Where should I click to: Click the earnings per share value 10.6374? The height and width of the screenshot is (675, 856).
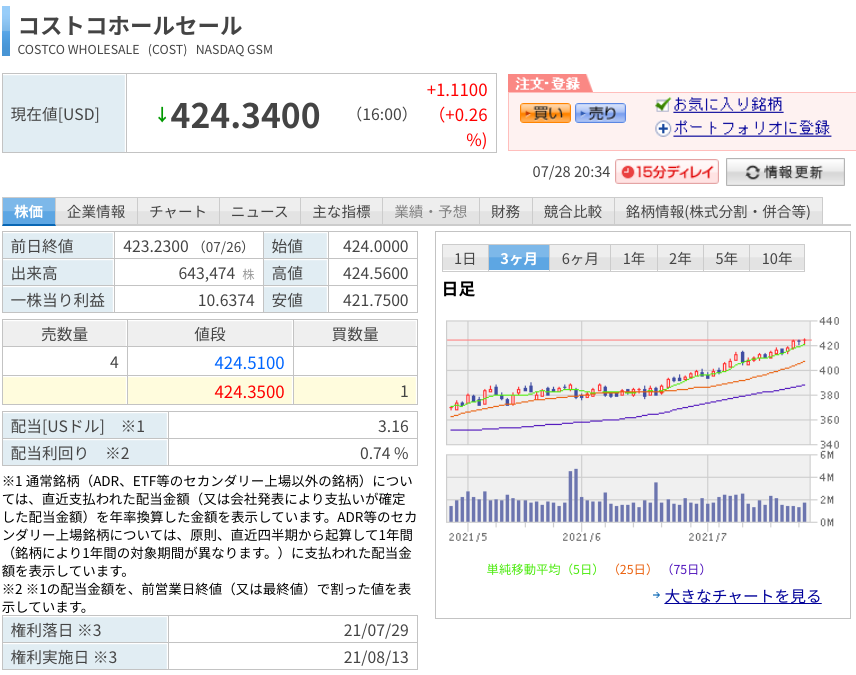tap(226, 300)
